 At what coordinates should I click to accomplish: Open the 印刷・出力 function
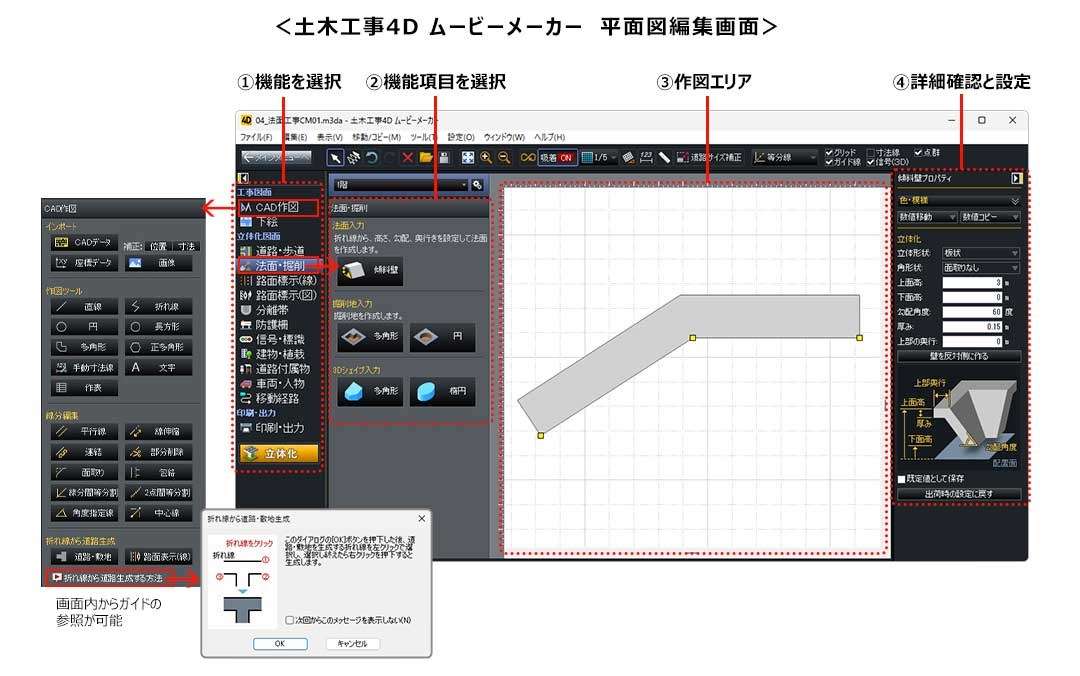point(278,427)
